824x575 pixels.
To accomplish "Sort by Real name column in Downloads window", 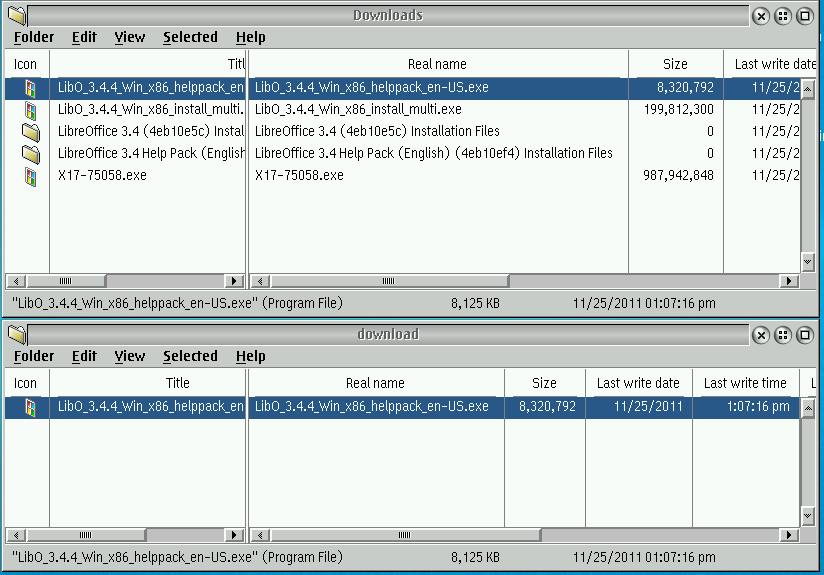I will point(438,64).
